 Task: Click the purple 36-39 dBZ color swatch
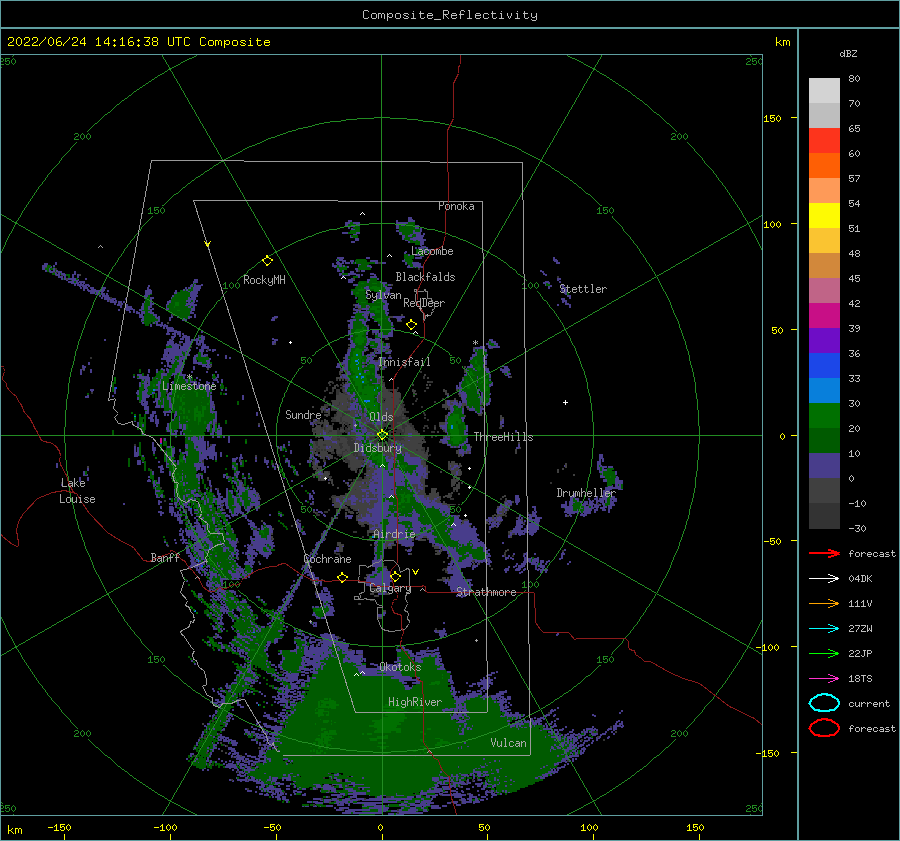[x=824, y=341]
